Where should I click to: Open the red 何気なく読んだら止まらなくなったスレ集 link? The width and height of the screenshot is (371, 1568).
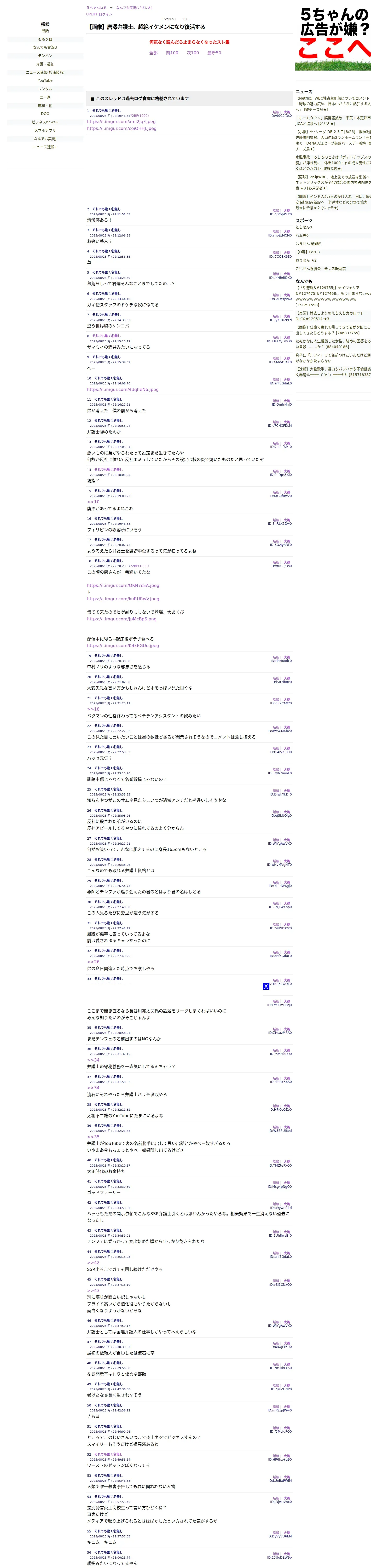pos(189,42)
